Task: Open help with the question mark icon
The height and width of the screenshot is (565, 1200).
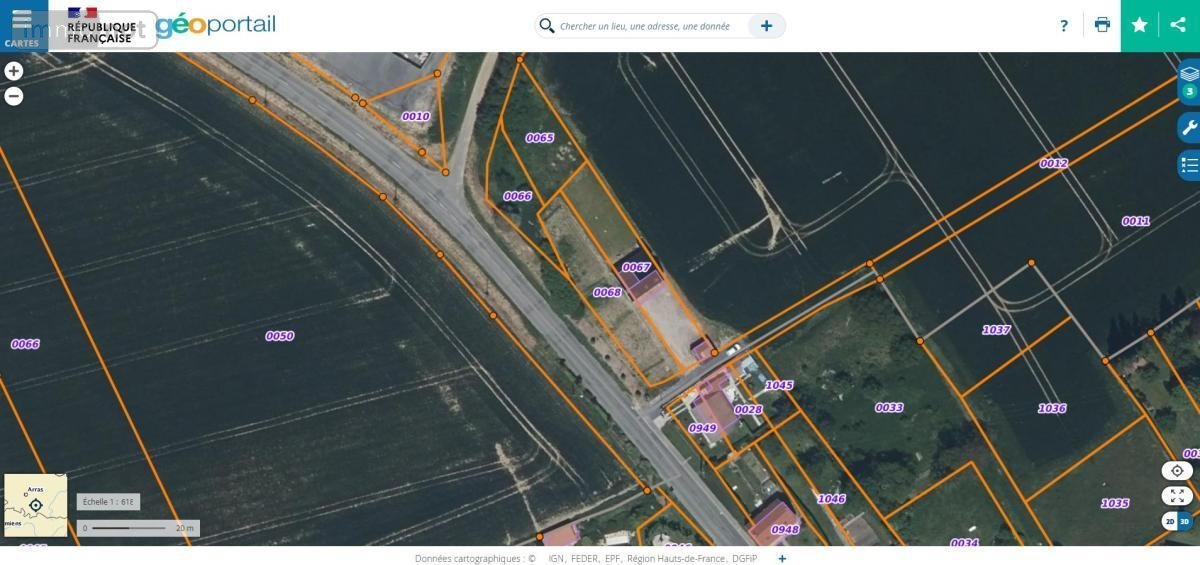Action: pos(1064,26)
